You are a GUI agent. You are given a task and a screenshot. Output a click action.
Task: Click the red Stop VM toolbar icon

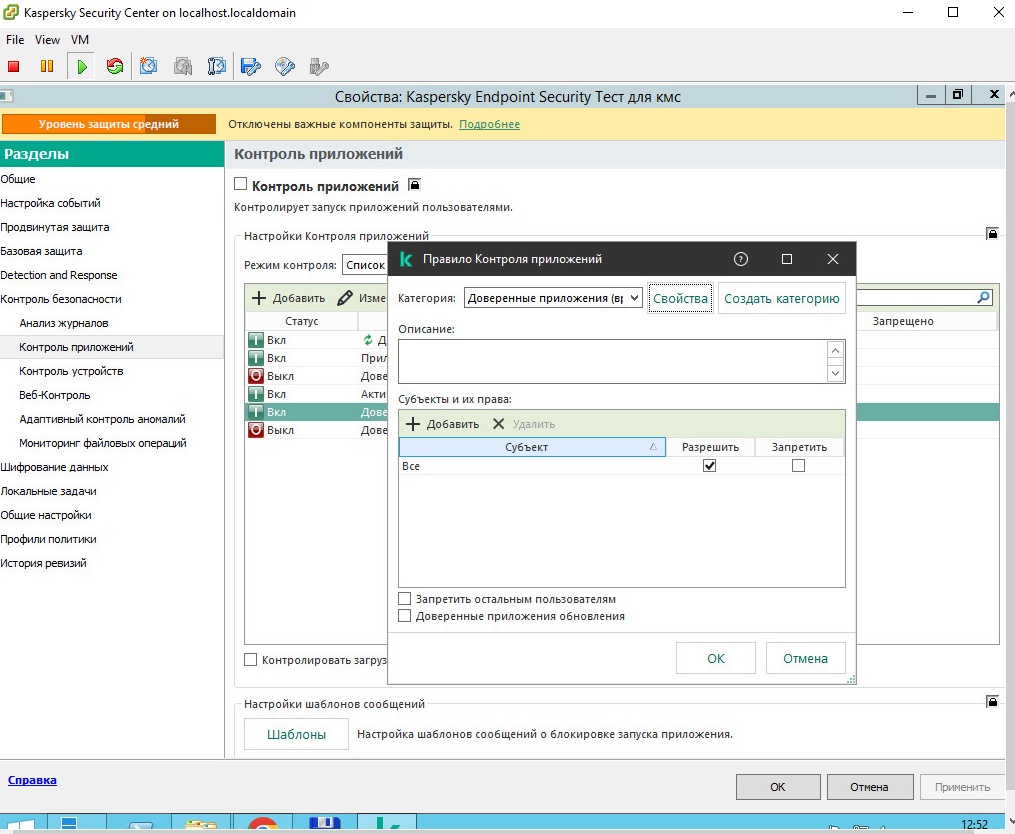point(14,66)
